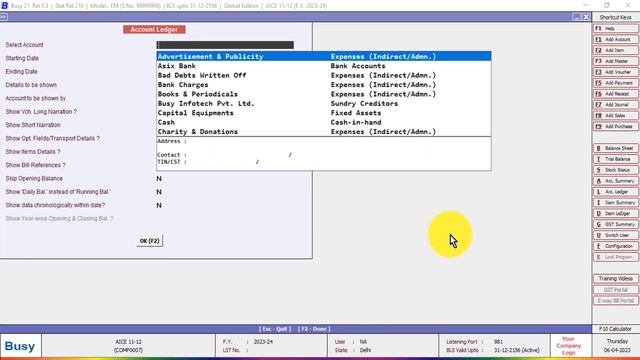This screenshot has width=640, height=360.
Task: Open the Stock Status shortcut
Action: coord(616,170)
